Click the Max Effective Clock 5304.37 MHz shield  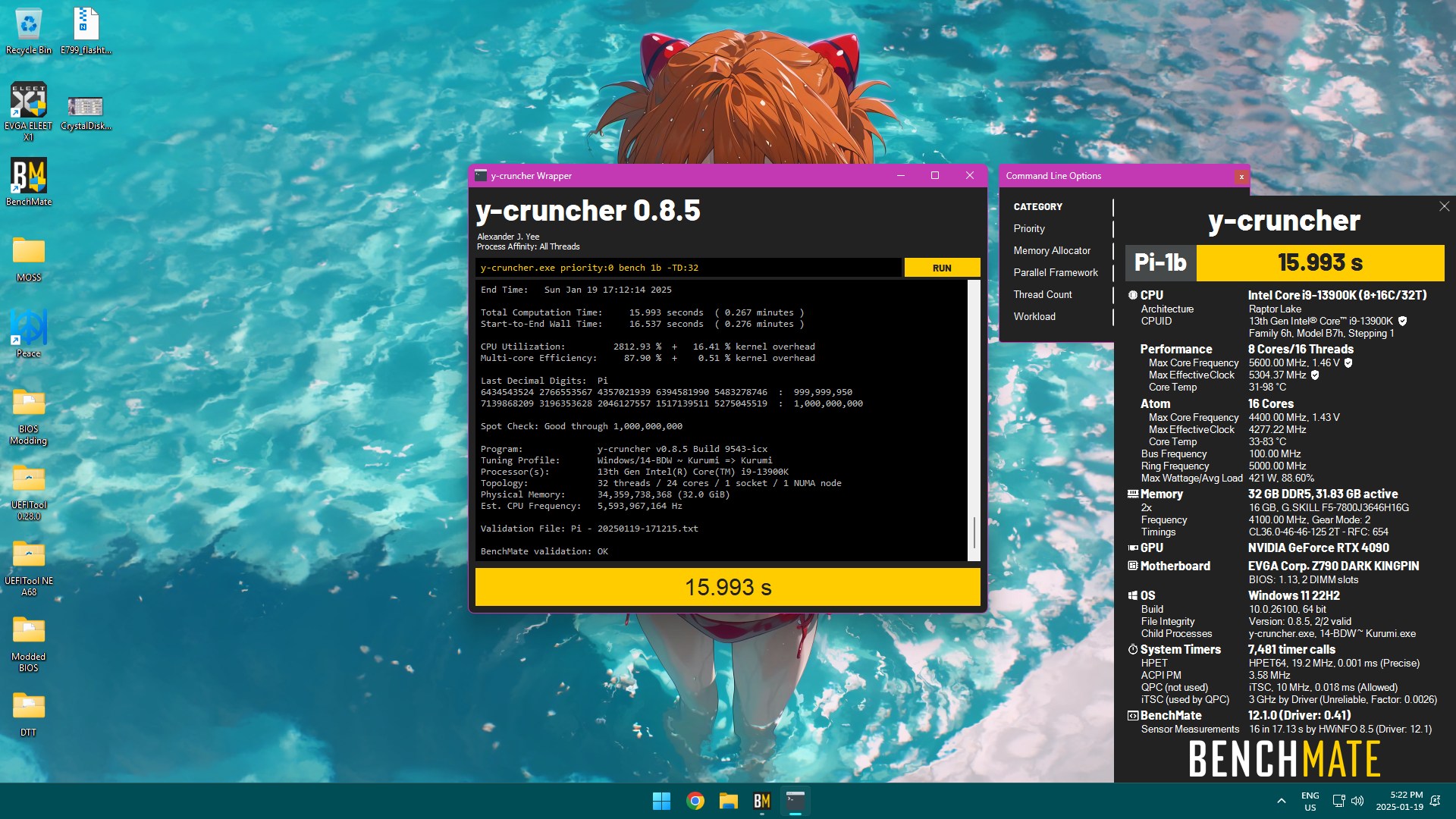(x=1315, y=375)
